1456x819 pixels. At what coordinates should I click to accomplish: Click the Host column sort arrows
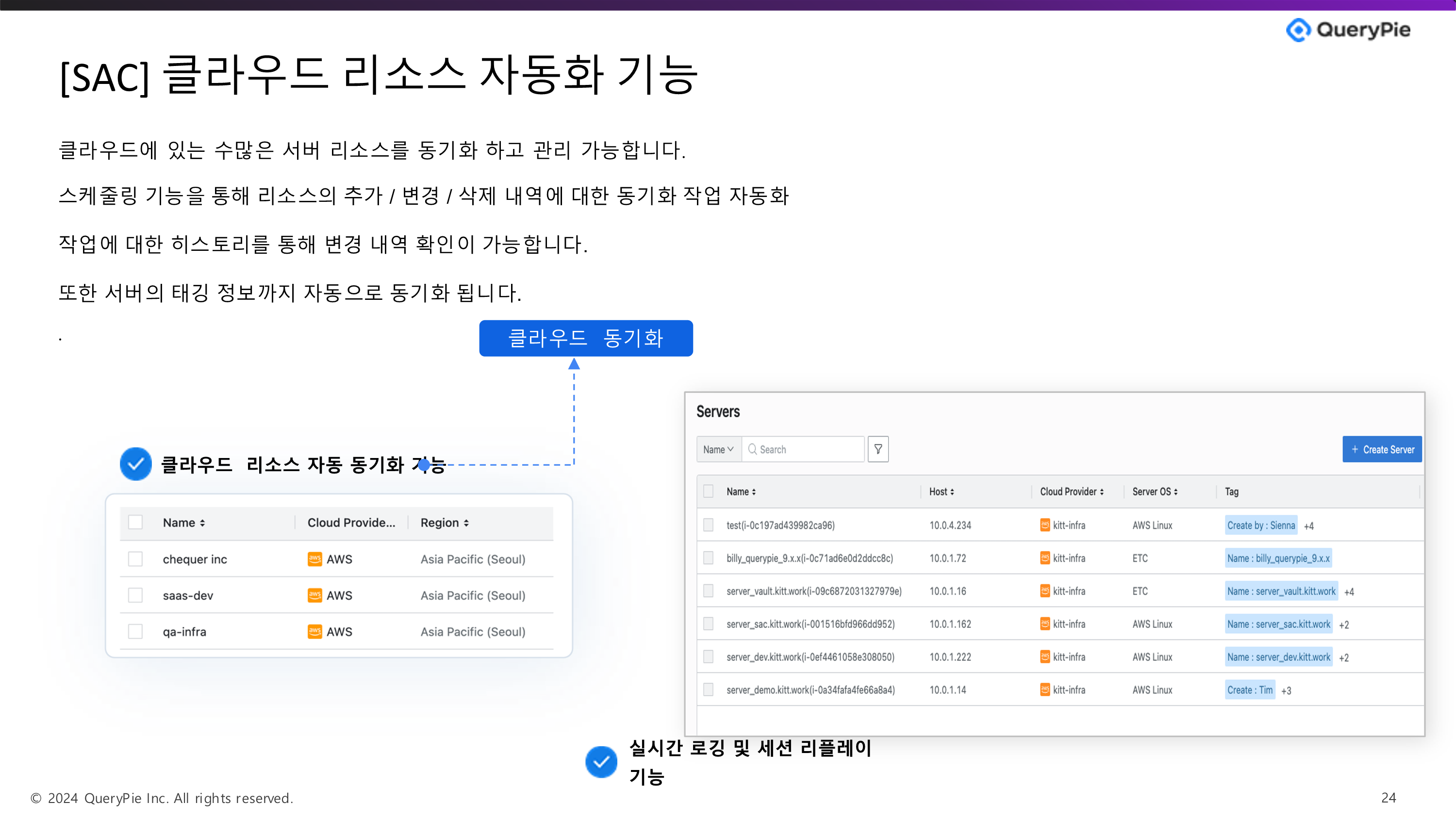click(952, 491)
